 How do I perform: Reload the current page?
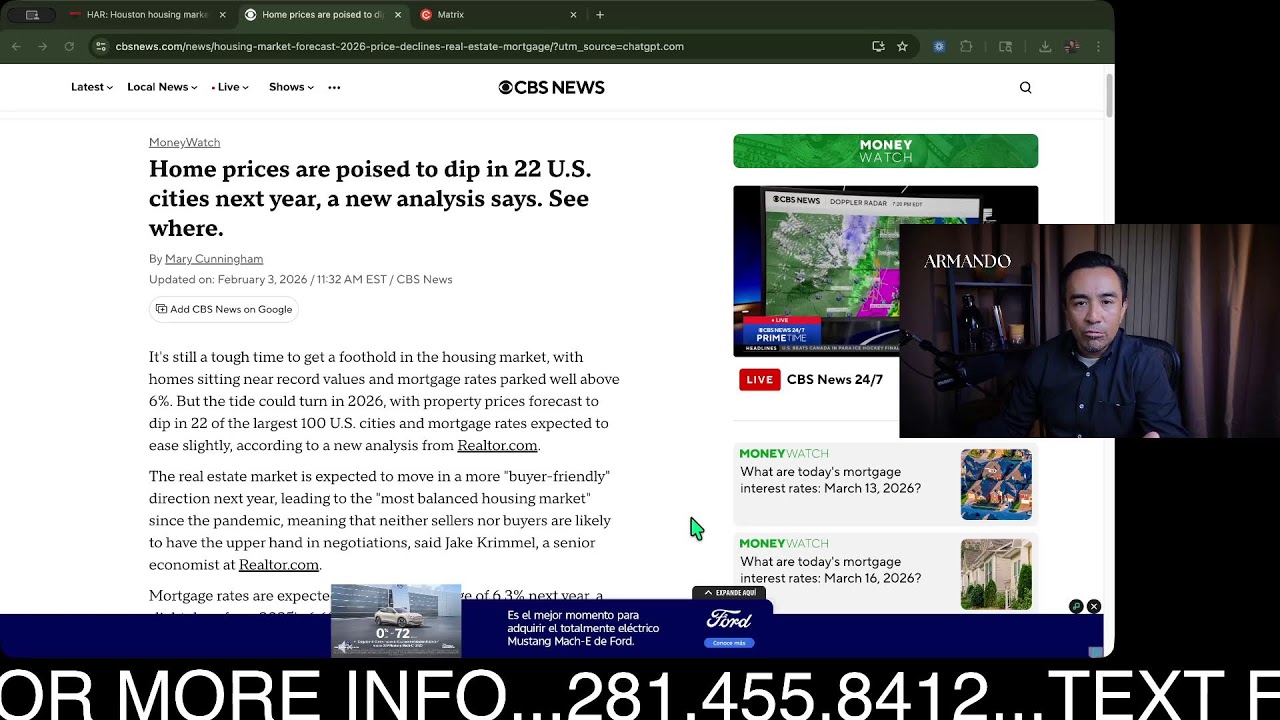click(x=69, y=46)
